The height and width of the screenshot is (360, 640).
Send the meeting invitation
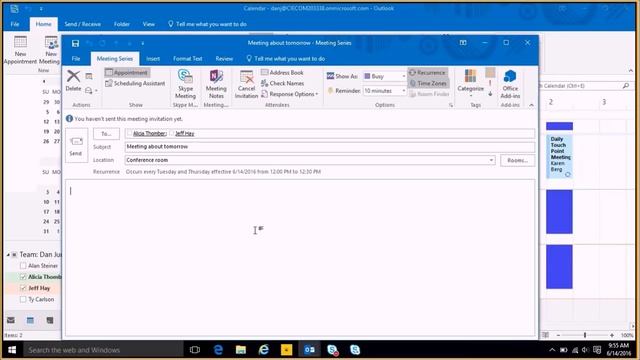point(76,146)
